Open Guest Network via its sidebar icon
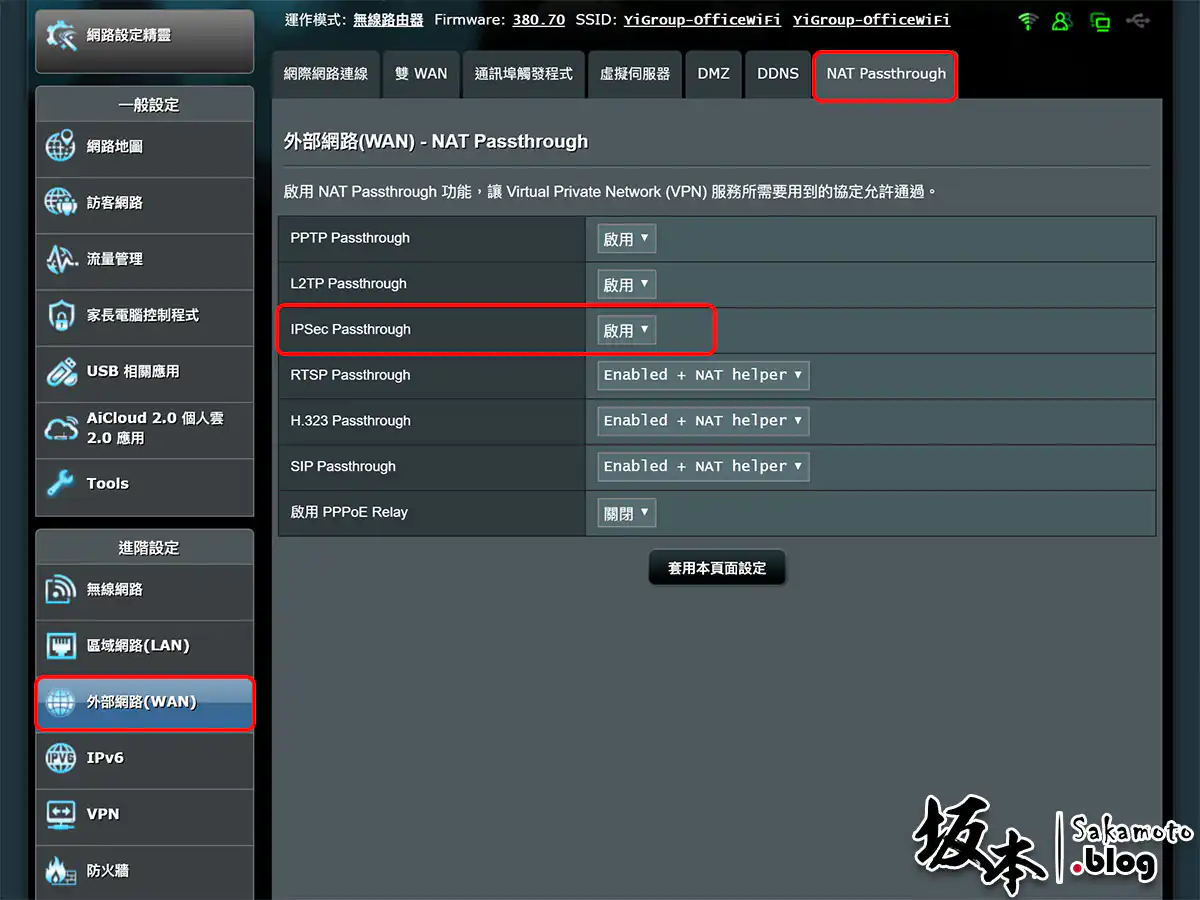This screenshot has width=1200, height=900. coord(61,202)
